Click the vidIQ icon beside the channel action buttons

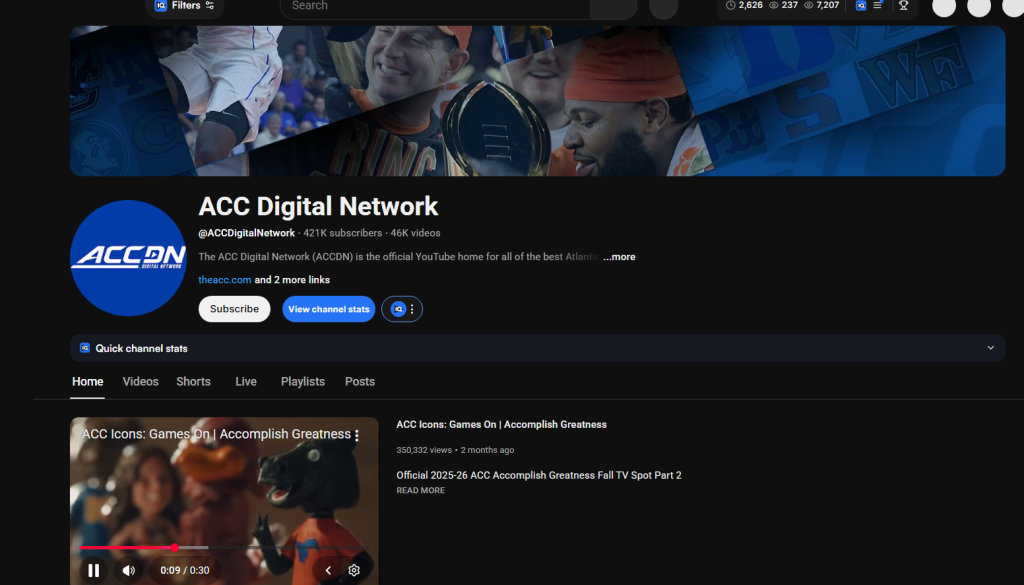(398, 309)
